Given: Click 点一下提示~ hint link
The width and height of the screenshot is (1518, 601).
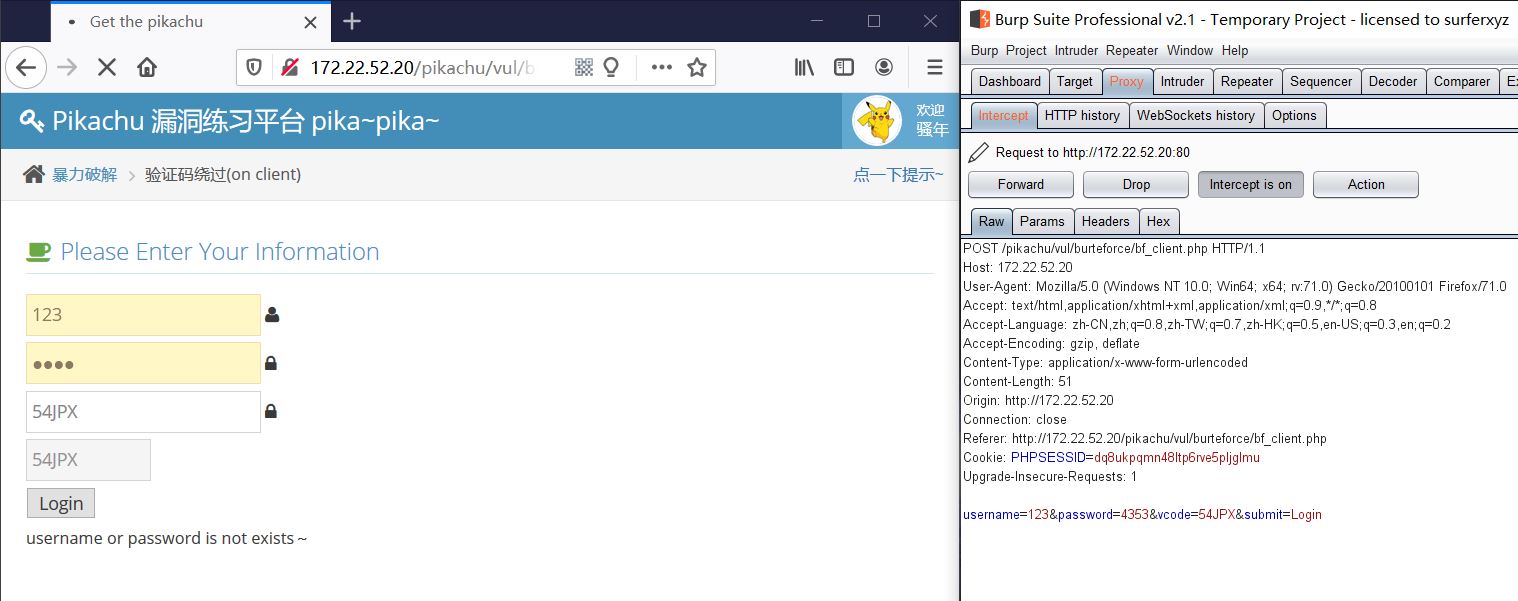Looking at the screenshot, I should click(898, 175).
